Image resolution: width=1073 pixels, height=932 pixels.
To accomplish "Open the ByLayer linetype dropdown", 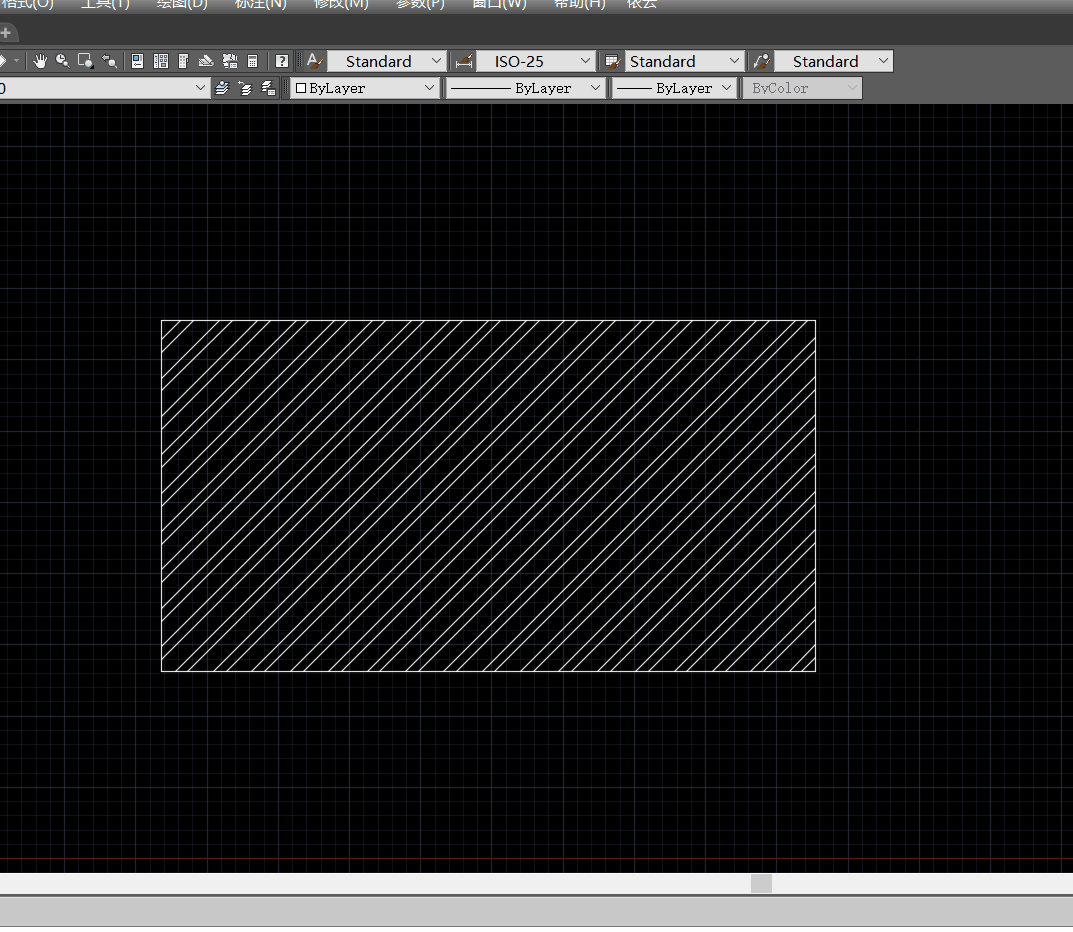I will 526,88.
